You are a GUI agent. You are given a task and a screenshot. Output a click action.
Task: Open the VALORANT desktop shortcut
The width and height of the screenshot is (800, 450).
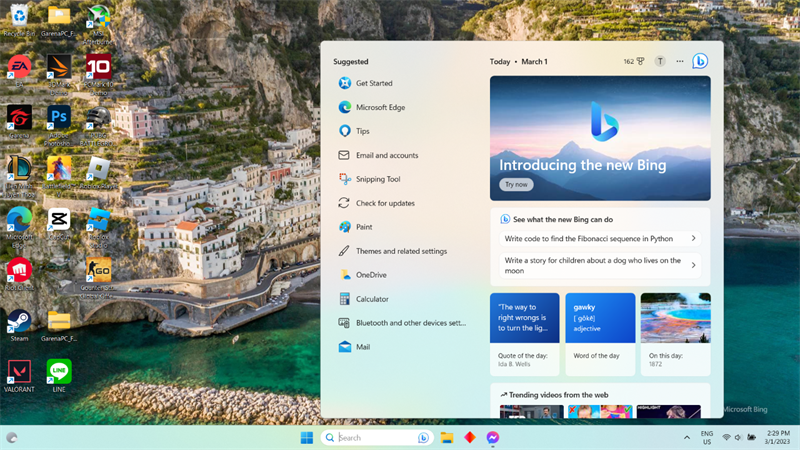[19, 376]
